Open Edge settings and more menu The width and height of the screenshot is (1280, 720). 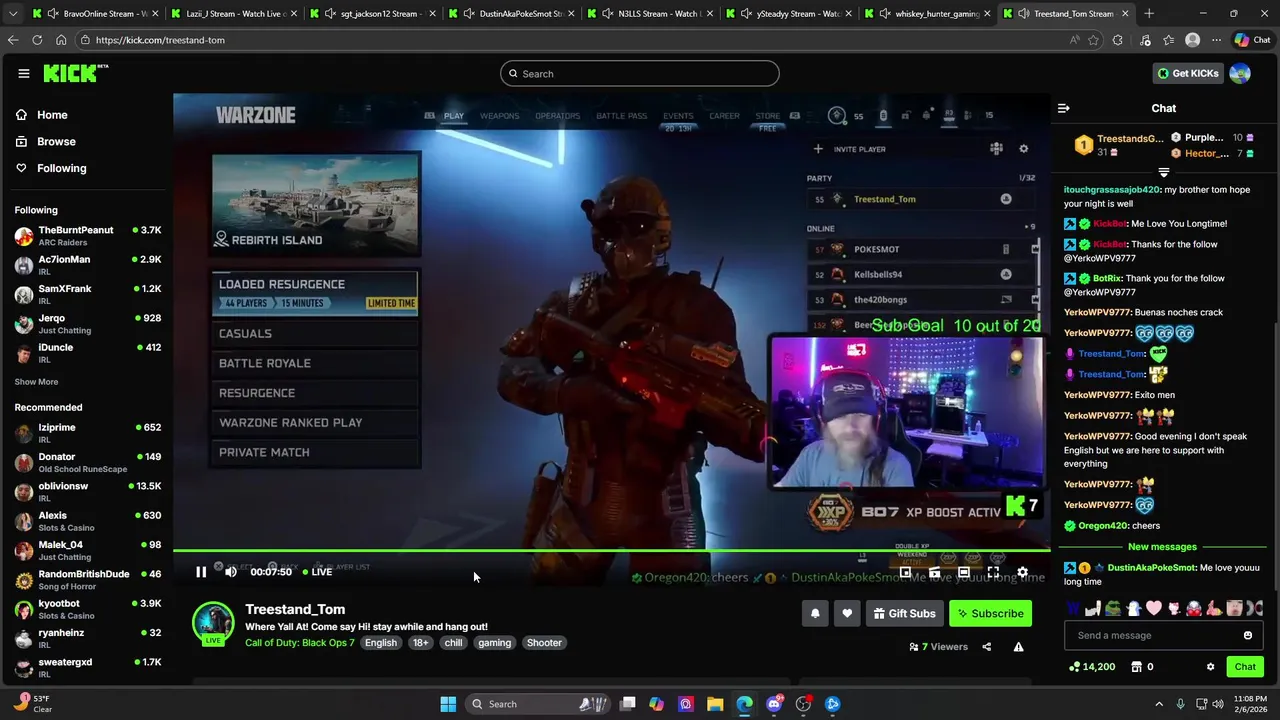[1216, 40]
